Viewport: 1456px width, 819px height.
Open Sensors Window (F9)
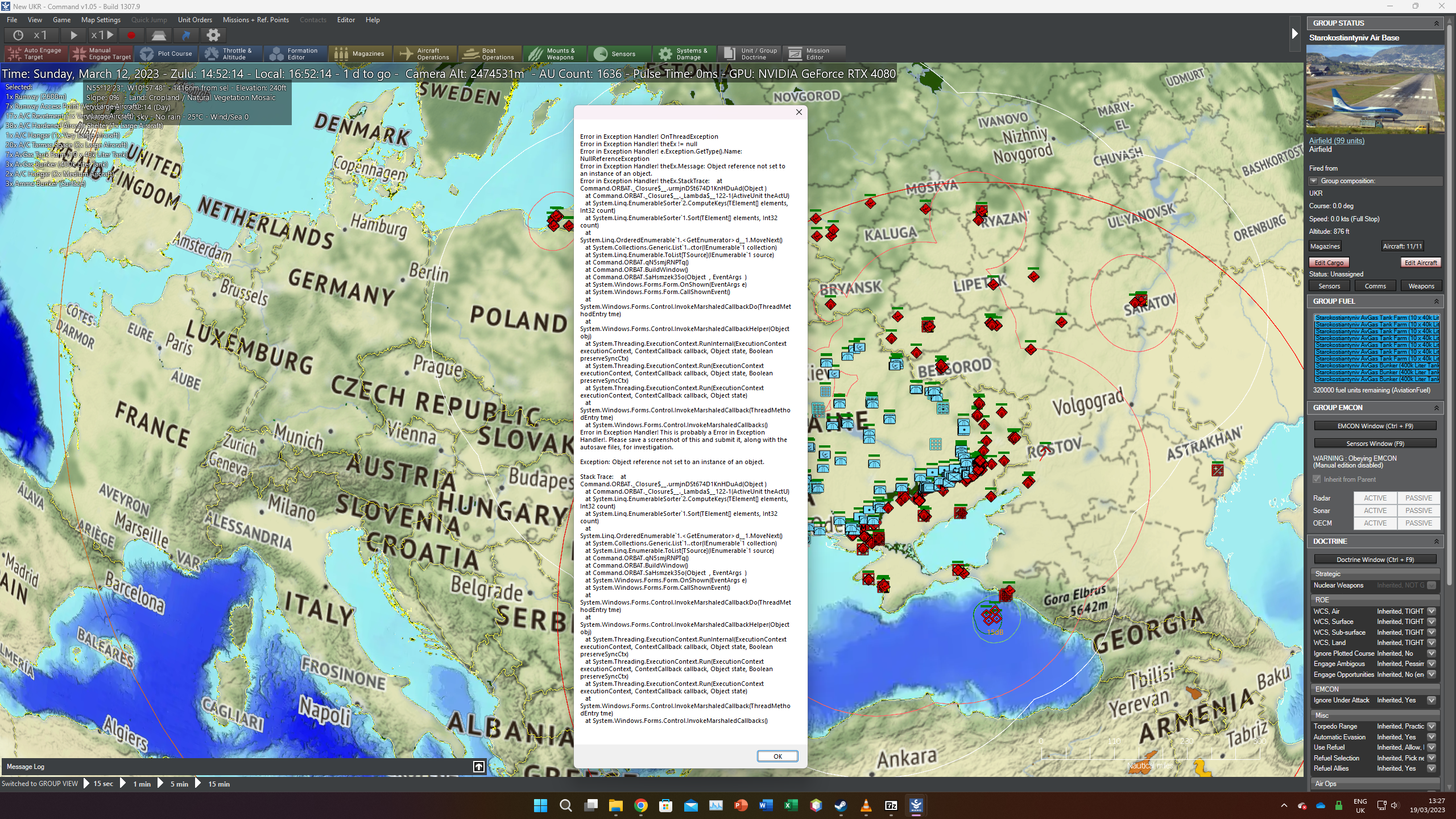(1375, 444)
